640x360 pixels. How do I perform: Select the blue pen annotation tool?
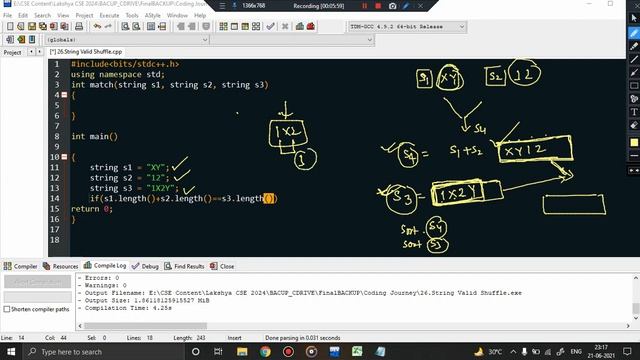[x=633, y=33]
